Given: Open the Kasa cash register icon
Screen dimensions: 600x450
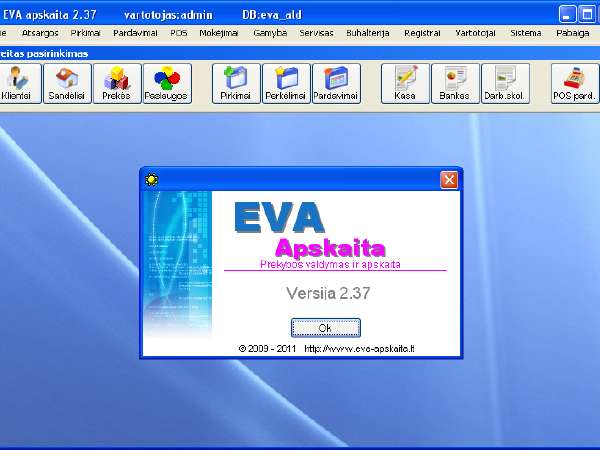Looking at the screenshot, I should pyautogui.click(x=405, y=84).
